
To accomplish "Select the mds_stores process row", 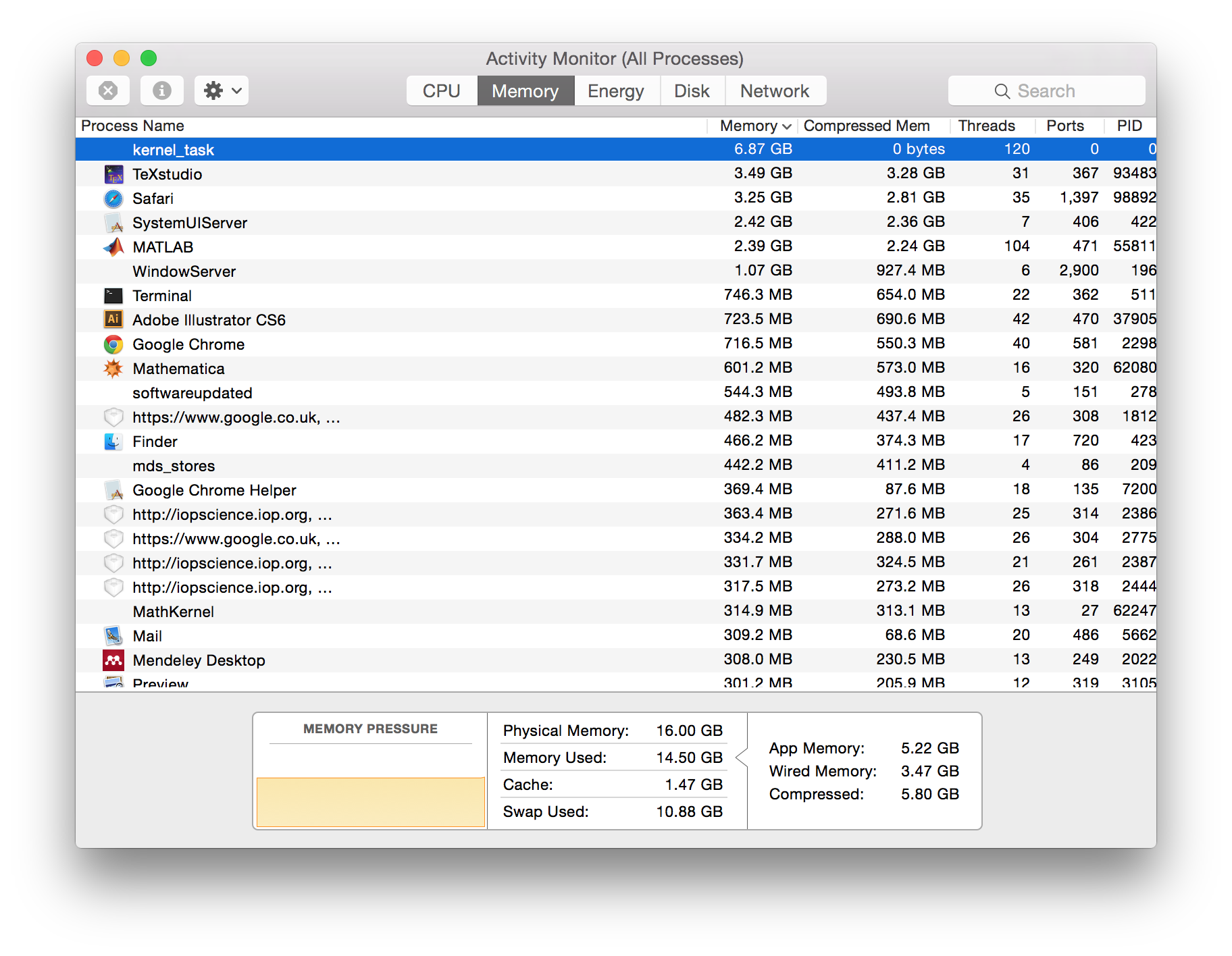I will [x=616, y=466].
